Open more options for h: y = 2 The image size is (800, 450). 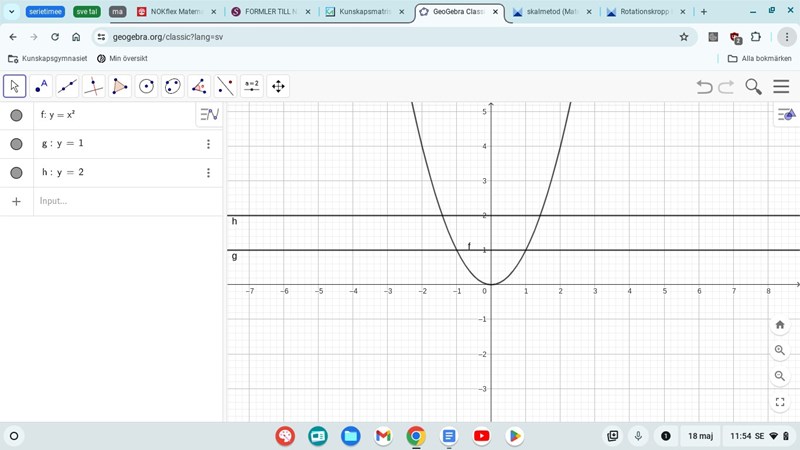tap(208, 173)
